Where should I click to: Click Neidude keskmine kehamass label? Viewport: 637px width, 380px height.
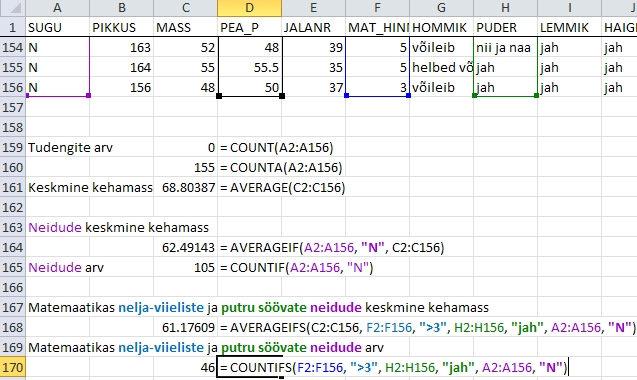[x=118, y=227]
